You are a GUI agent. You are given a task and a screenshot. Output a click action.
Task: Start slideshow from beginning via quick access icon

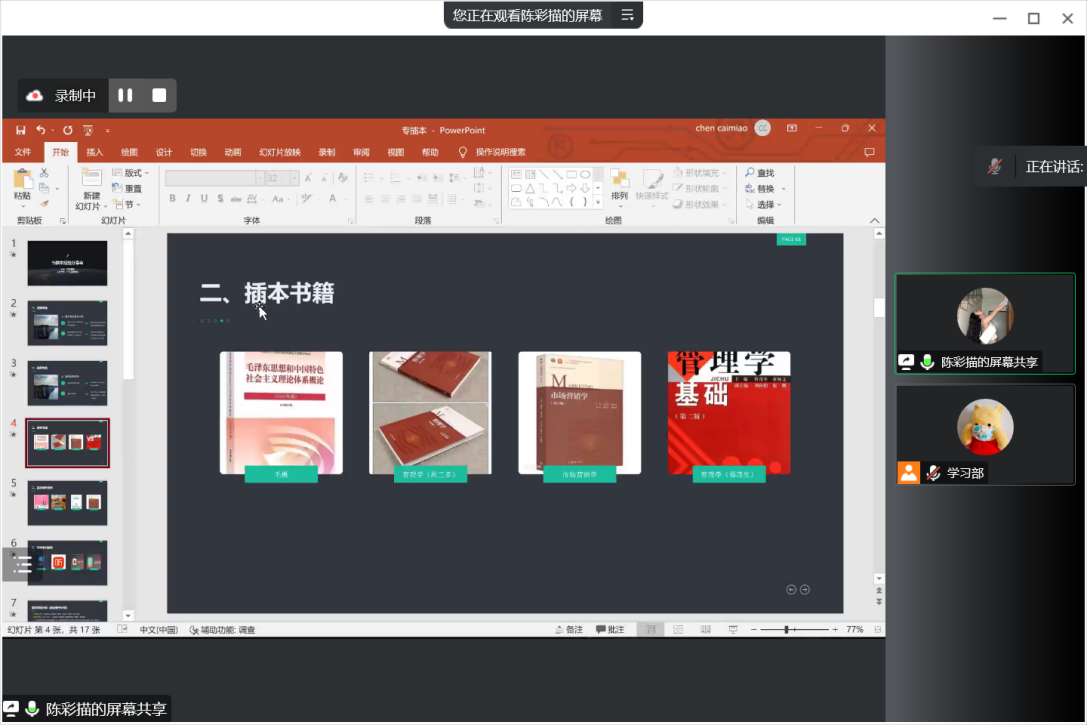point(88,130)
